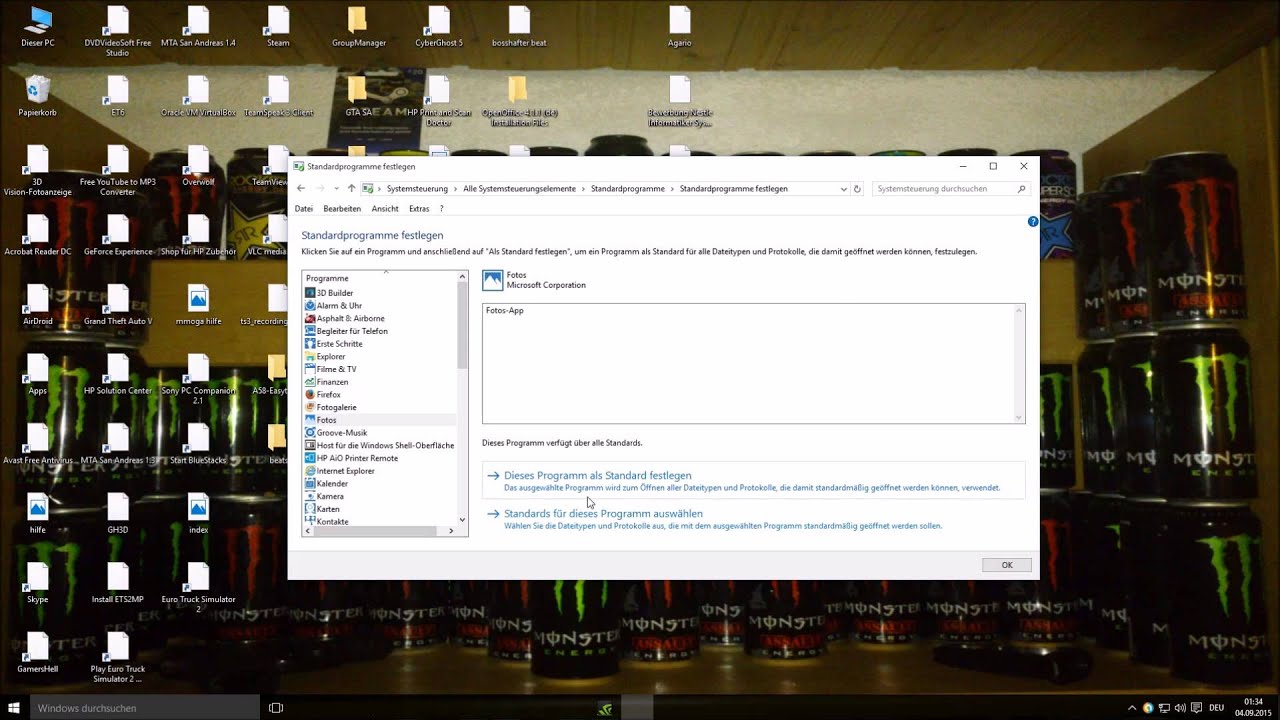1280x720 pixels.
Task: Expand the hidden system tray icons
Action: [1132, 708]
